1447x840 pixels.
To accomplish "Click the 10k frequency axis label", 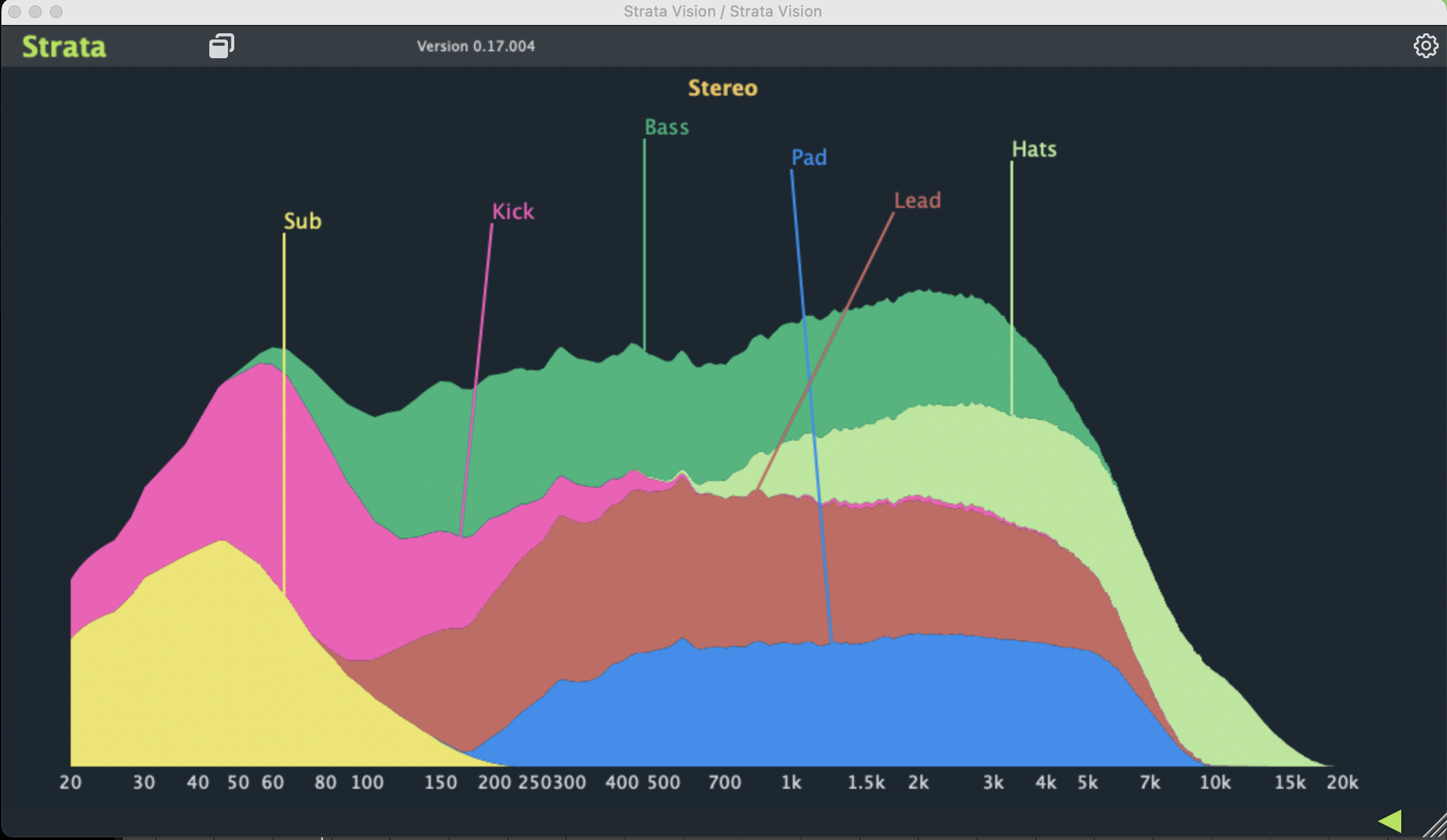I will 1215,782.
